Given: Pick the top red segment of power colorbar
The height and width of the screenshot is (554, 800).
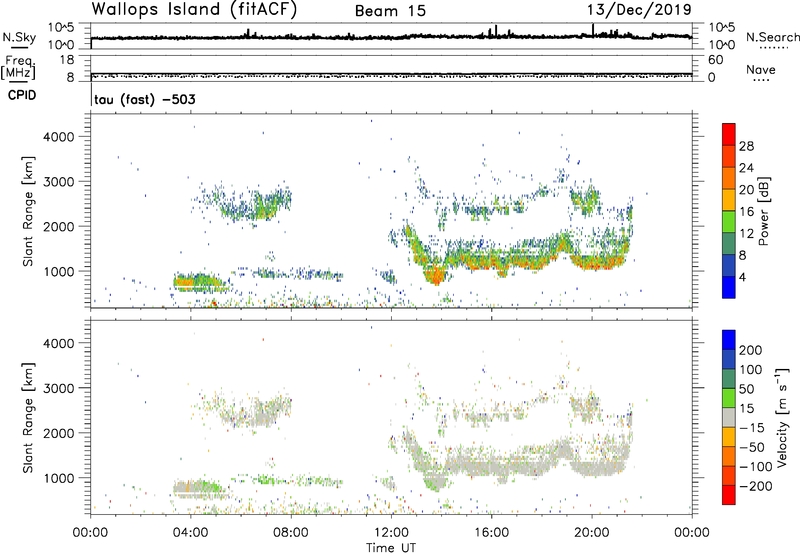Looking at the screenshot, I should [x=729, y=135].
